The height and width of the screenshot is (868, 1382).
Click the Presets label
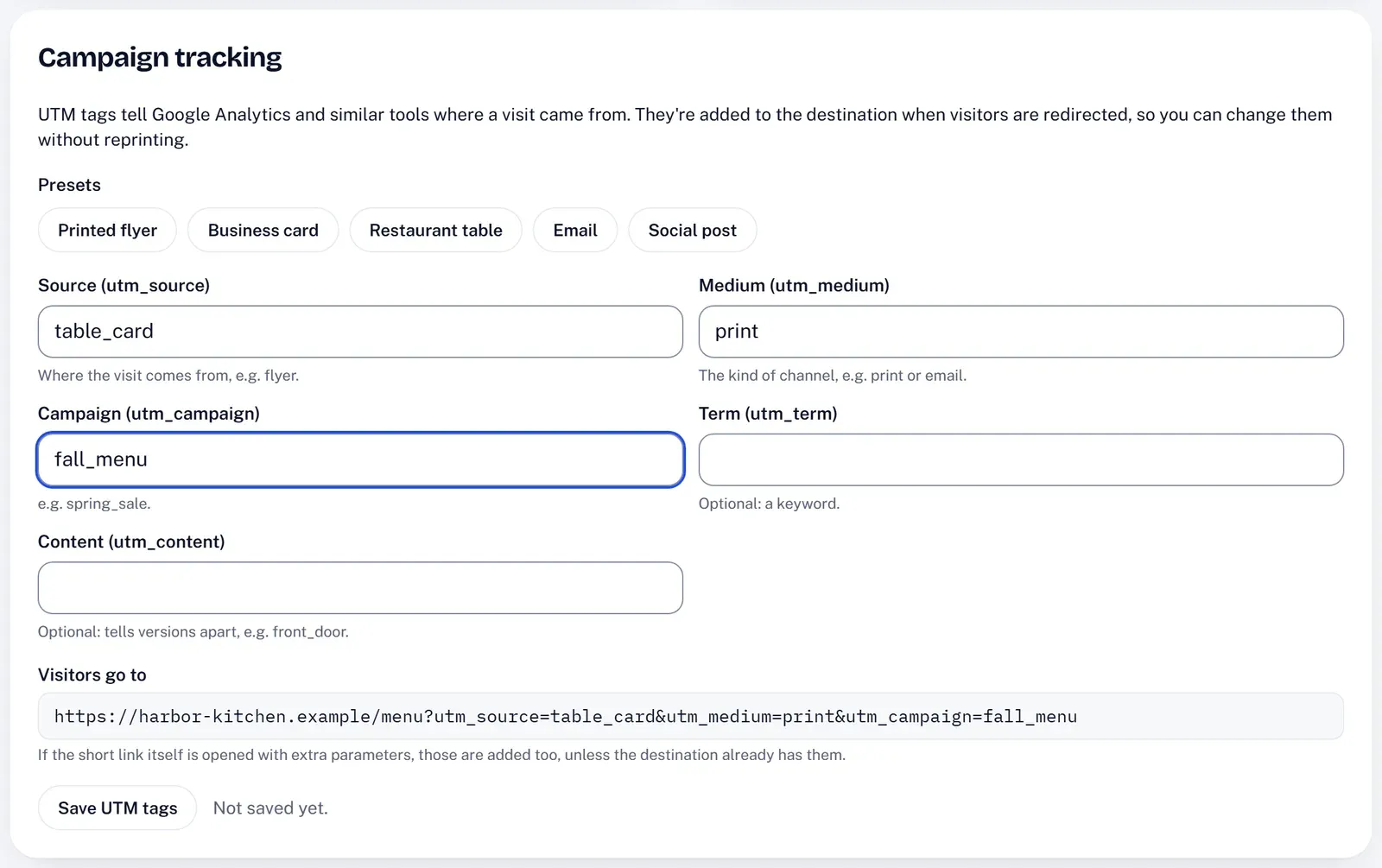tap(69, 185)
